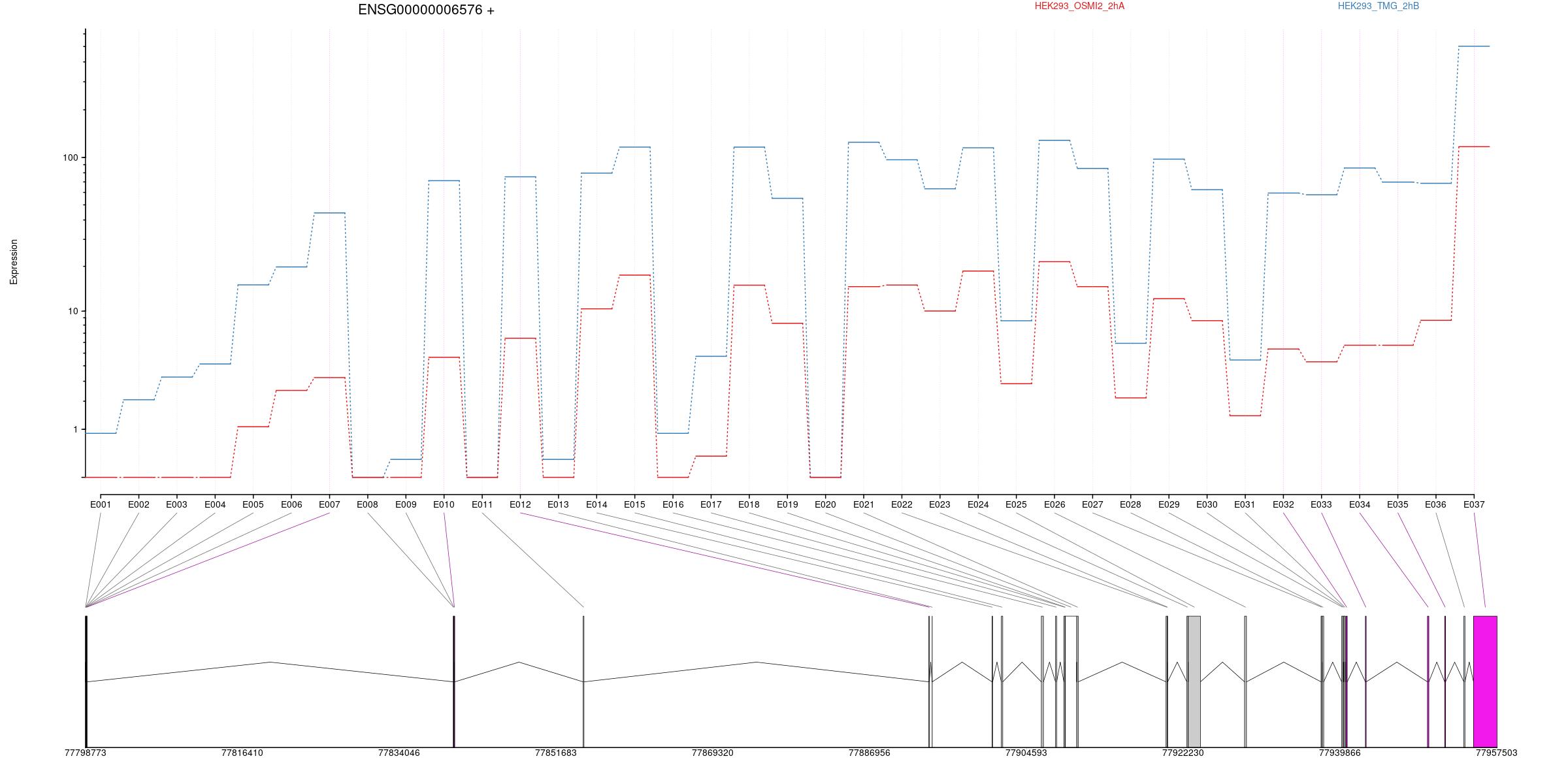1568x784 pixels.
Task: Click genomic coordinate 77816410
Action: [x=242, y=753]
